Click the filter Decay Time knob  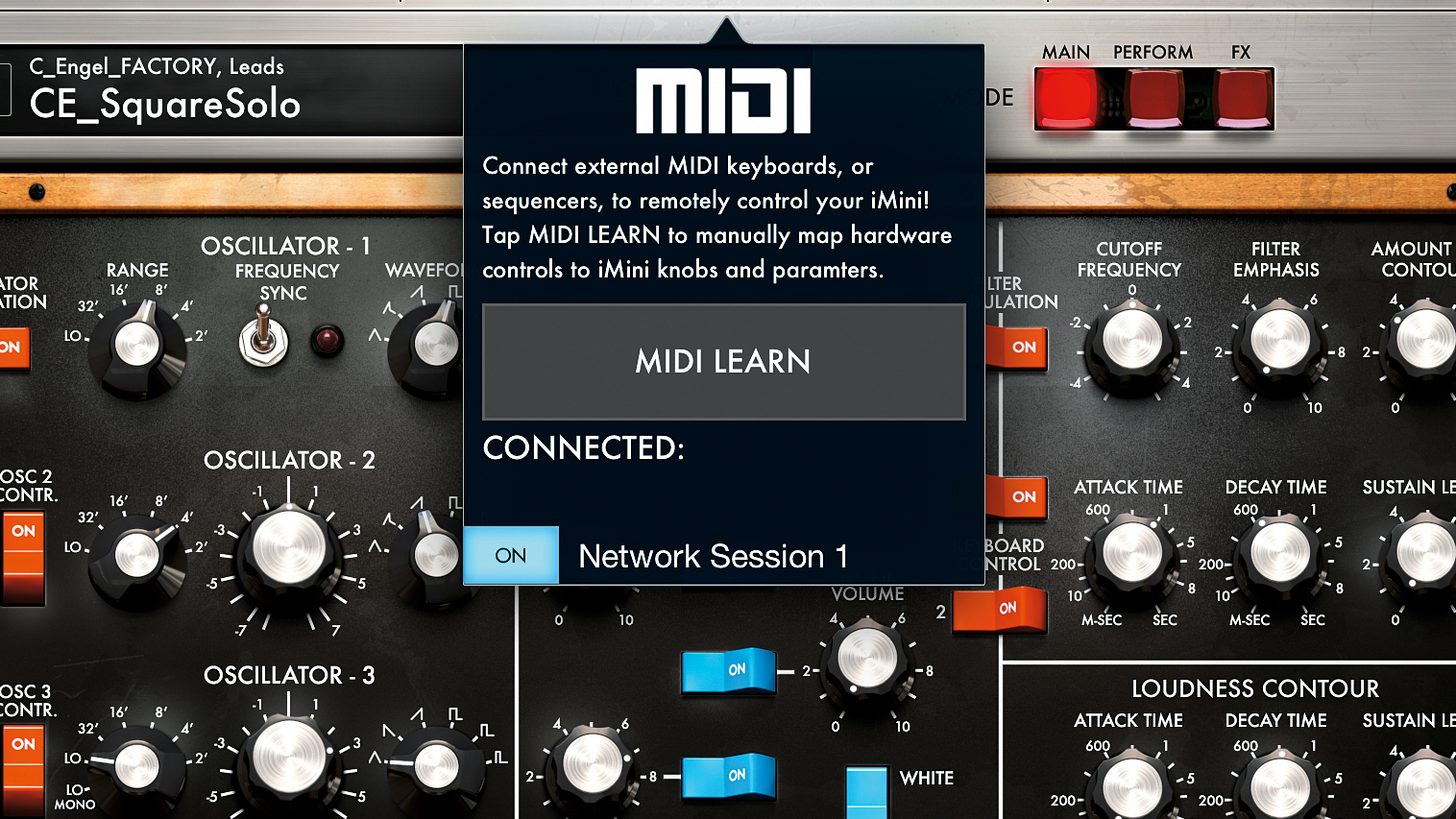click(1280, 555)
